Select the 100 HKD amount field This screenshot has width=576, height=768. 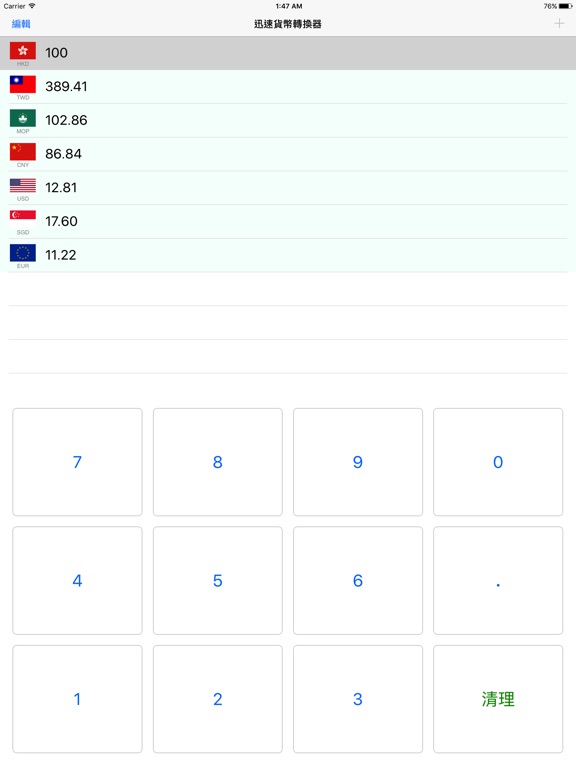tap(288, 53)
